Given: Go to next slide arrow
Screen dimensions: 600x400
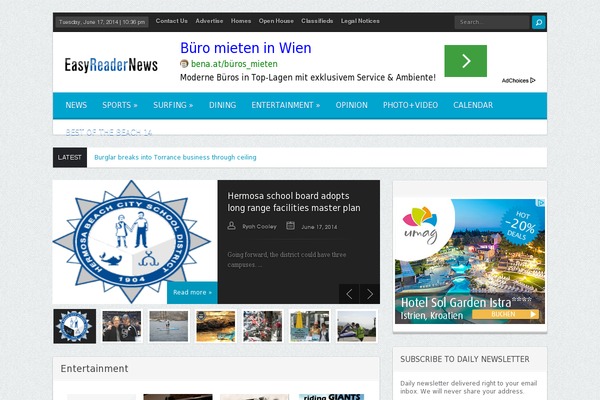Looking at the screenshot, I should pos(370,294).
